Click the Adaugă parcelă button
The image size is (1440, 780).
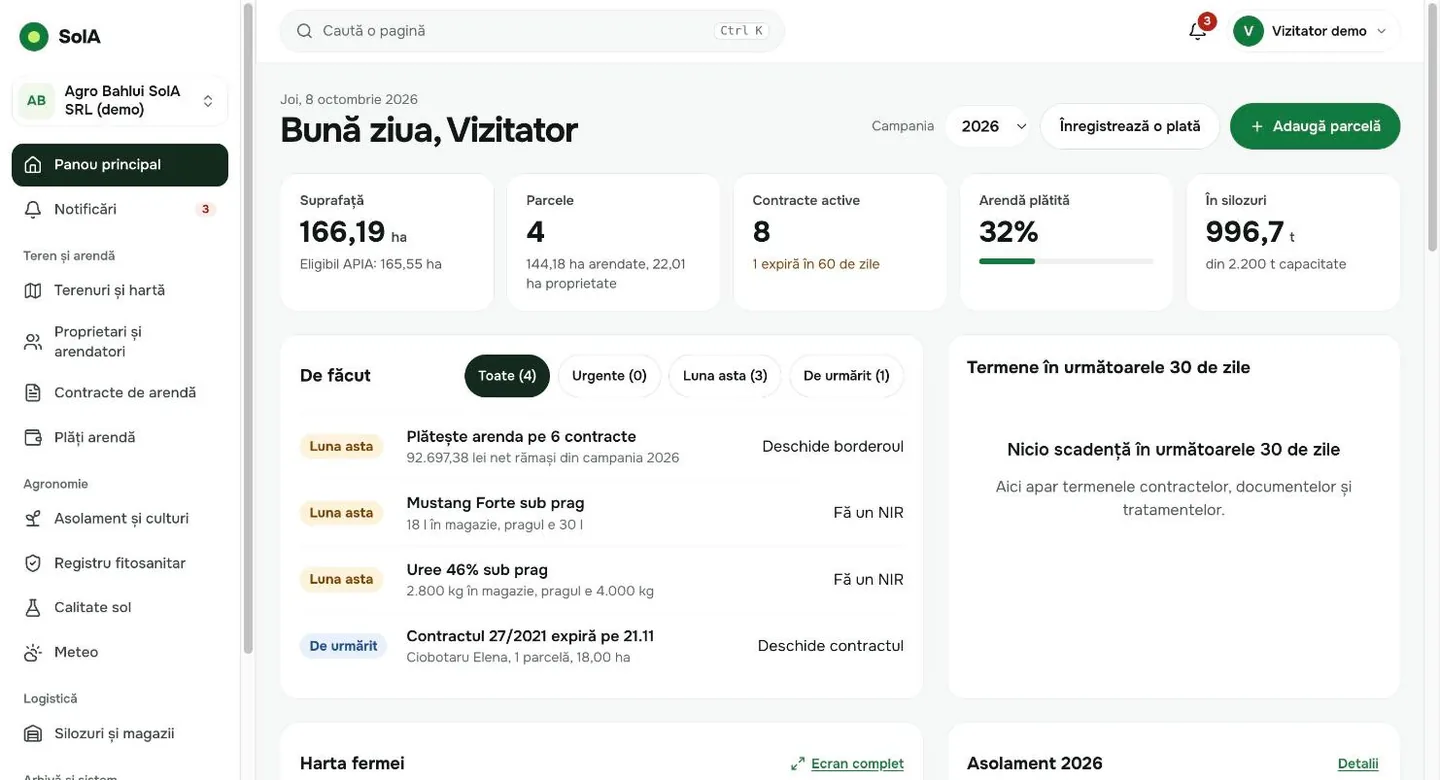point(1315,126)
